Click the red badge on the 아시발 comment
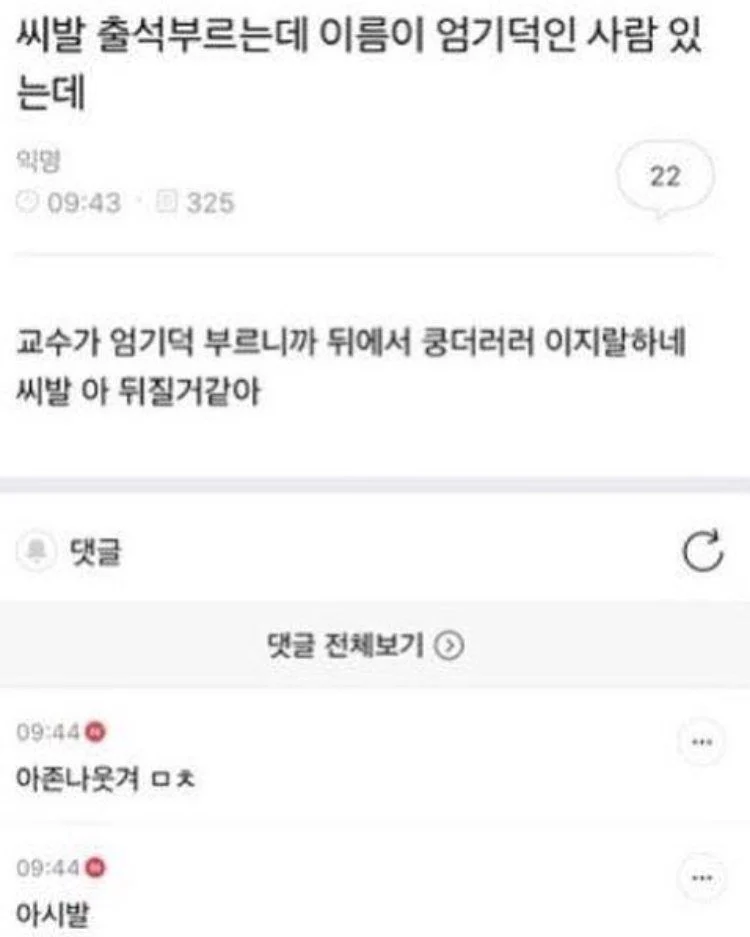 pos(95,867)
